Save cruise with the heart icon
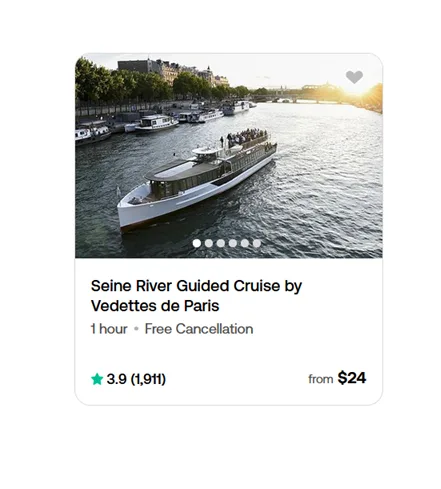 [x=354, y=77]
